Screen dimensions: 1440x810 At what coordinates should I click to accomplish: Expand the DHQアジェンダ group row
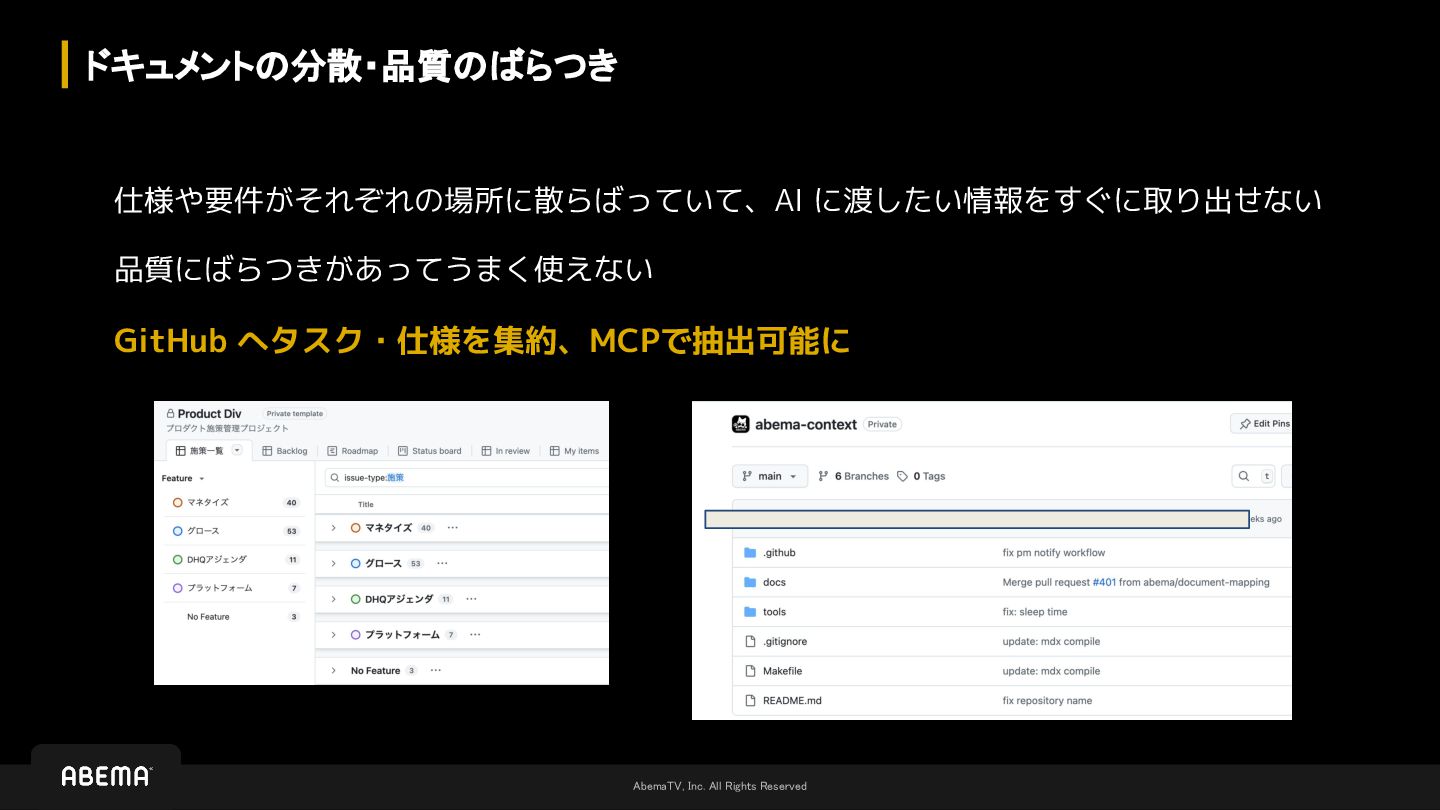tap(334, 599)
